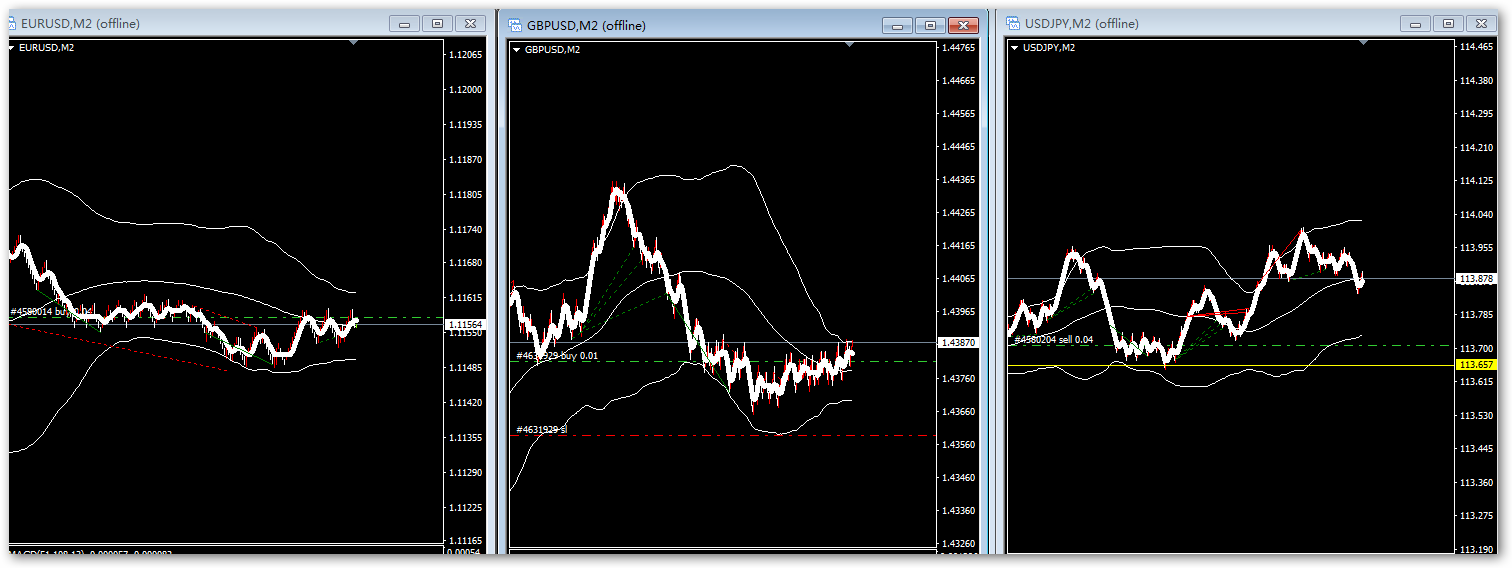Restore the EURUSD,M2 chart window
The width and height of the screenshot is (1512, 568).
437,23
